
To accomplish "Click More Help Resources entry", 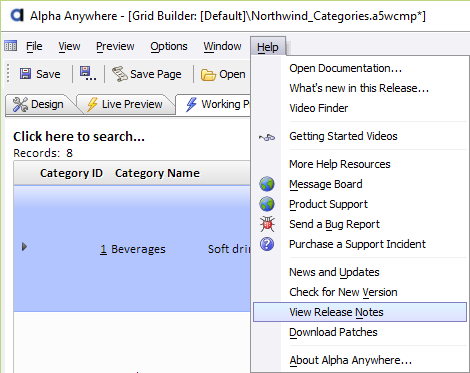I will click(x=340, y=164).
